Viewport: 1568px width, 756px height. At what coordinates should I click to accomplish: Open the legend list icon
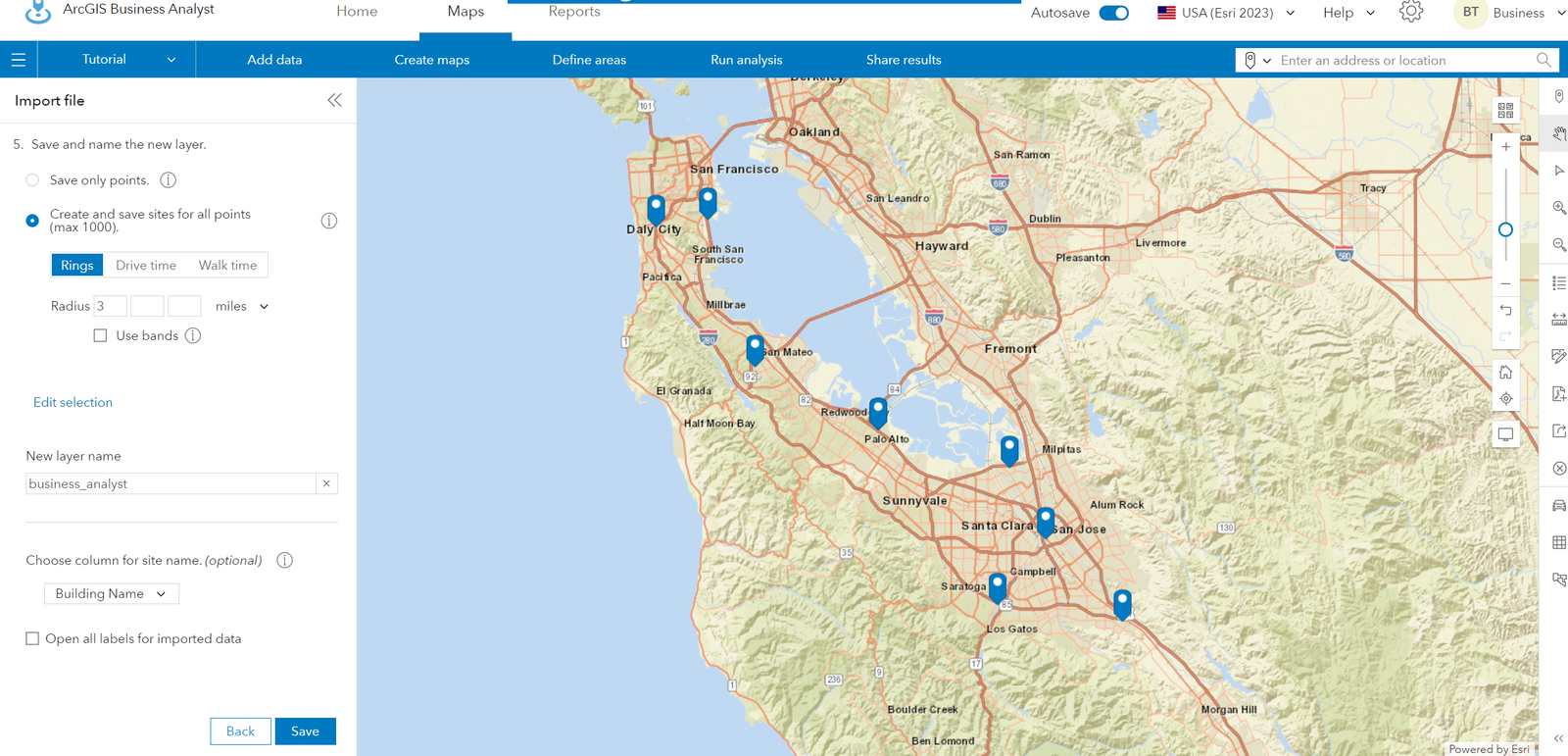[1558, 282]
